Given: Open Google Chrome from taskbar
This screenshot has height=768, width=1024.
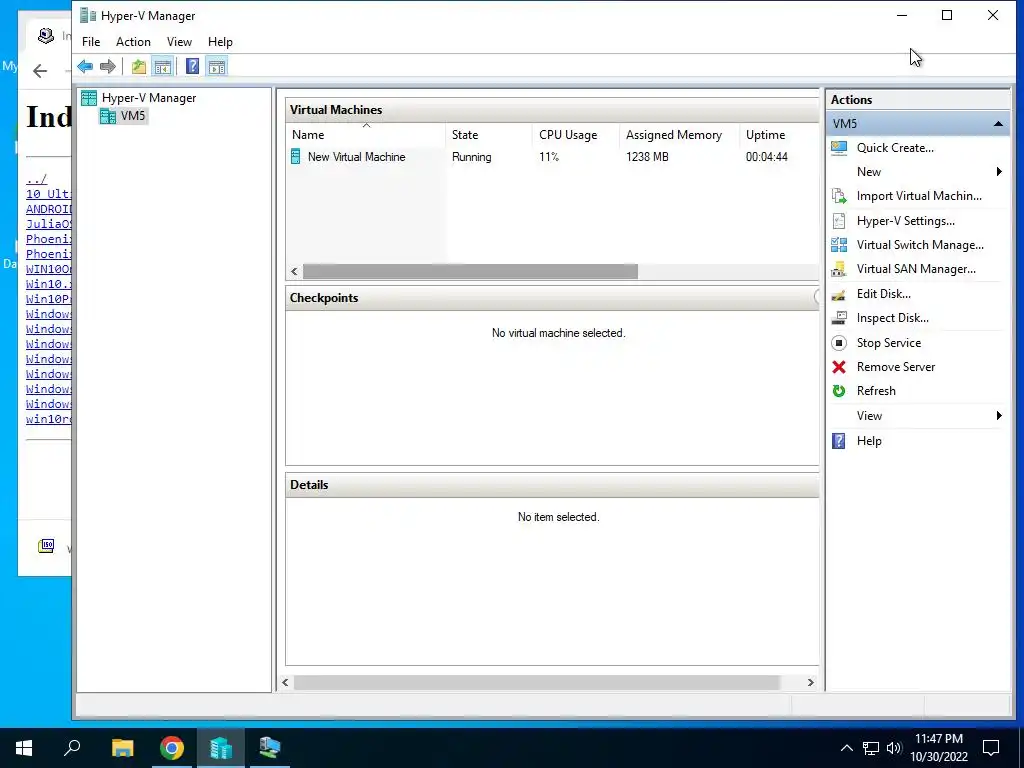Looking at the screenshot, I should 172,748.
